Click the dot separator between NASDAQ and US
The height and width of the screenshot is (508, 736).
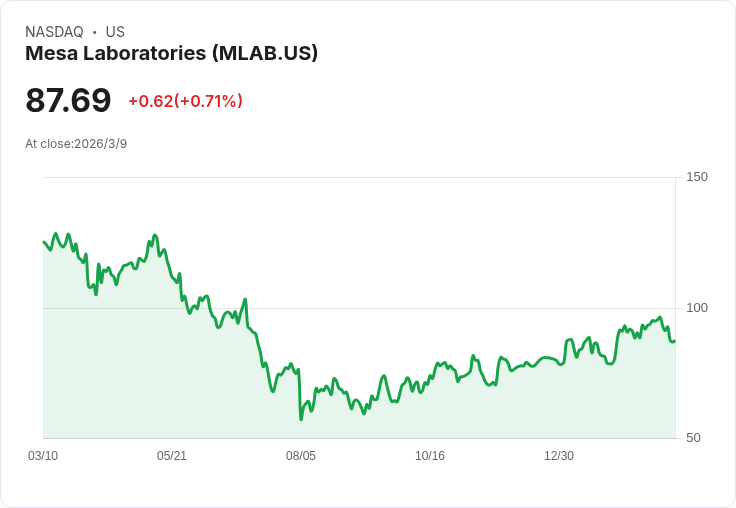click(94, 33)
